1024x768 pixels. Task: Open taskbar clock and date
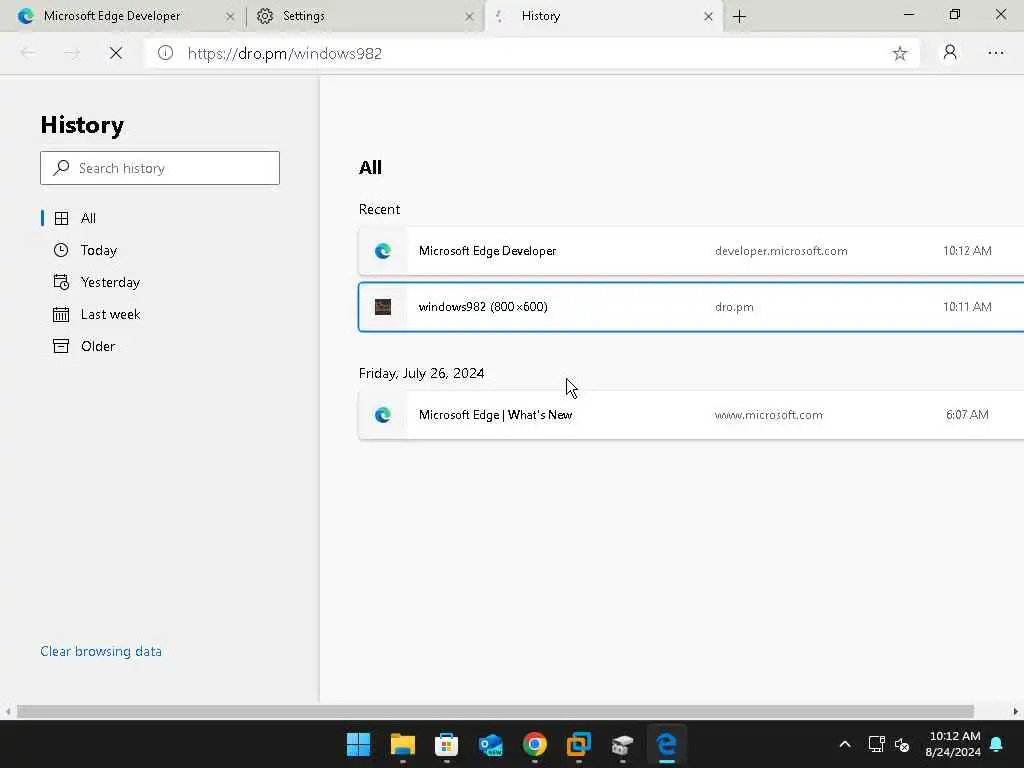click(x=953, y=744)
